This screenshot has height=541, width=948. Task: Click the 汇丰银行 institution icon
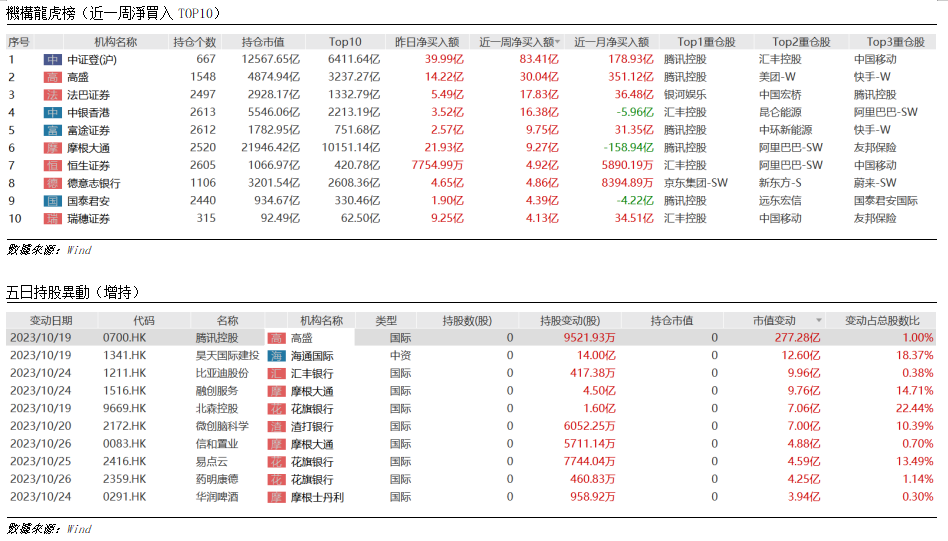point(276,374)
